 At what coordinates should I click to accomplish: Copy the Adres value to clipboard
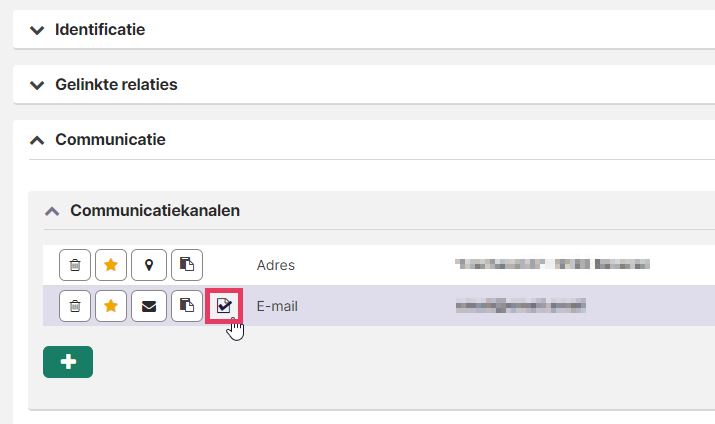[186, 265]
